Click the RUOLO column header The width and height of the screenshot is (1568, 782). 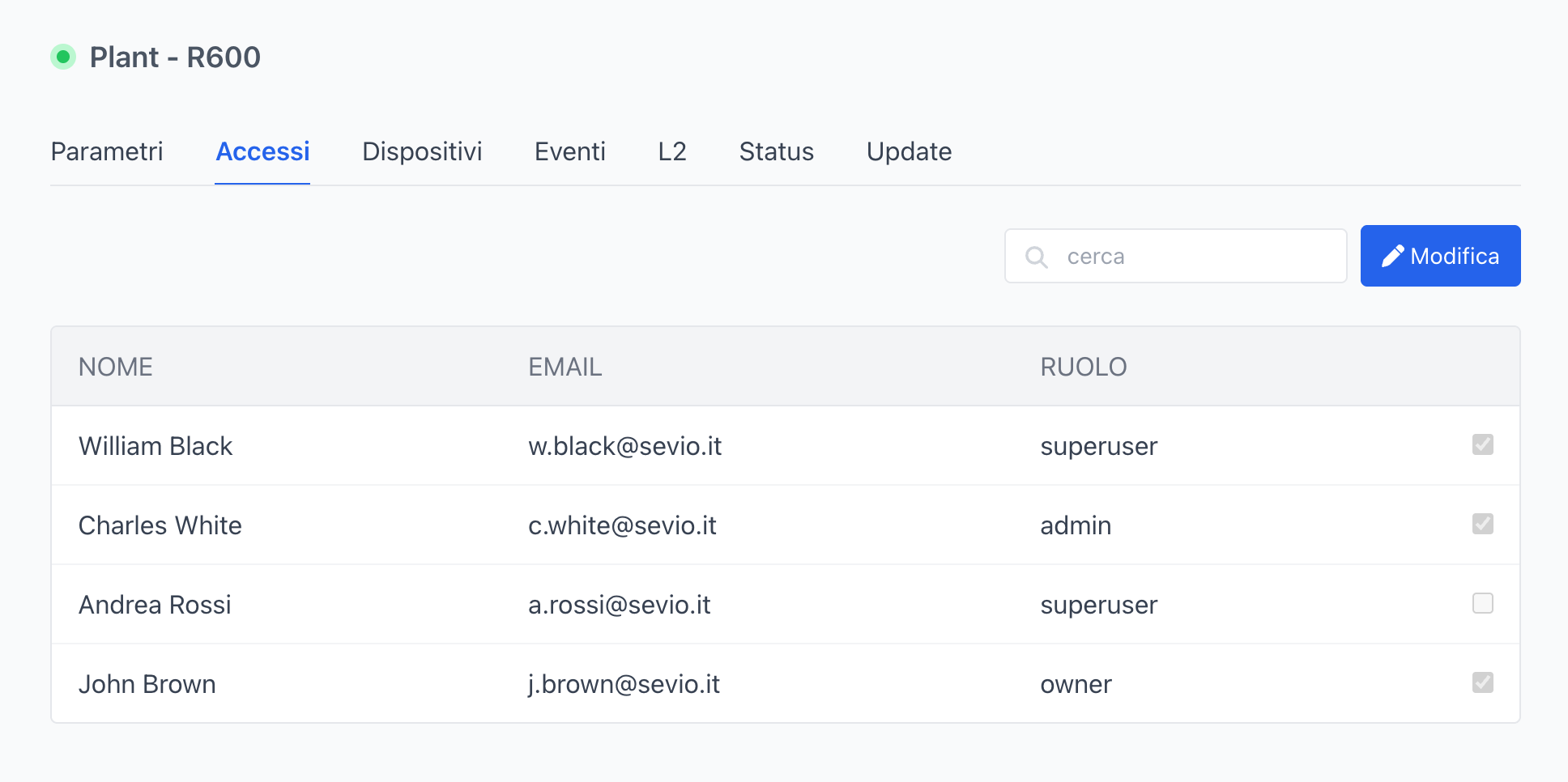1083,367
